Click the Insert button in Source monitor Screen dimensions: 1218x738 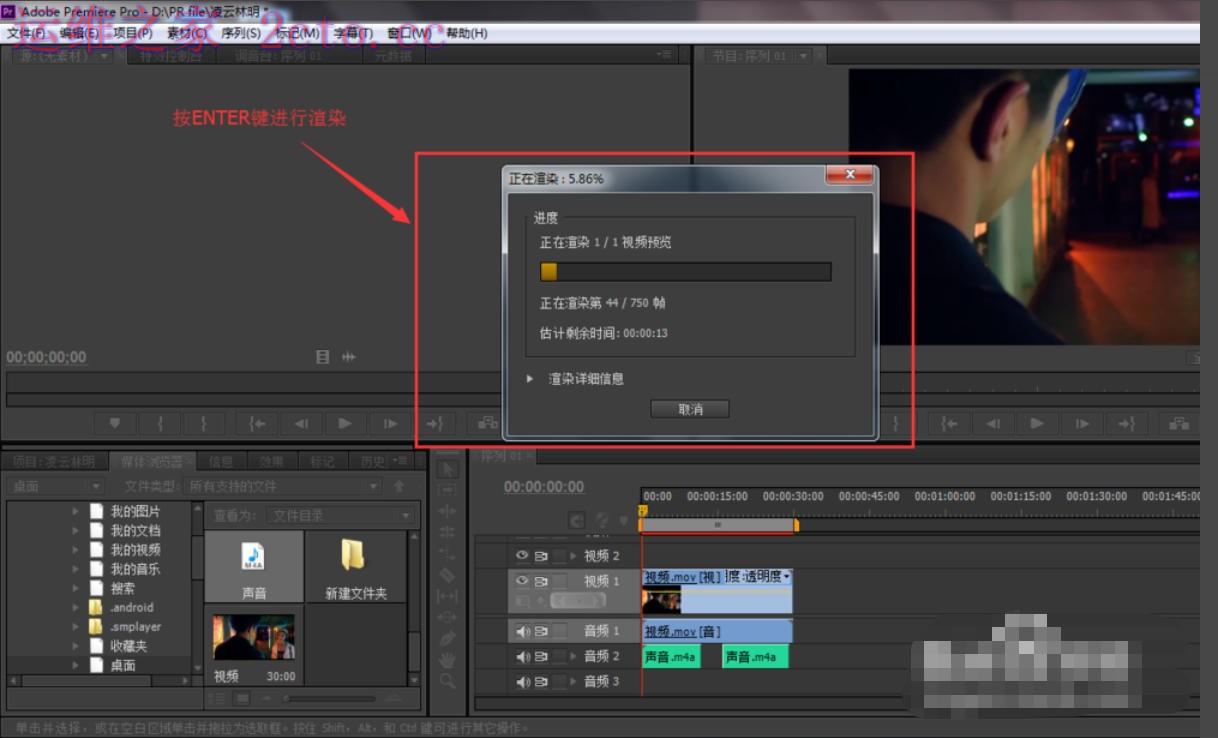point(487,423)
